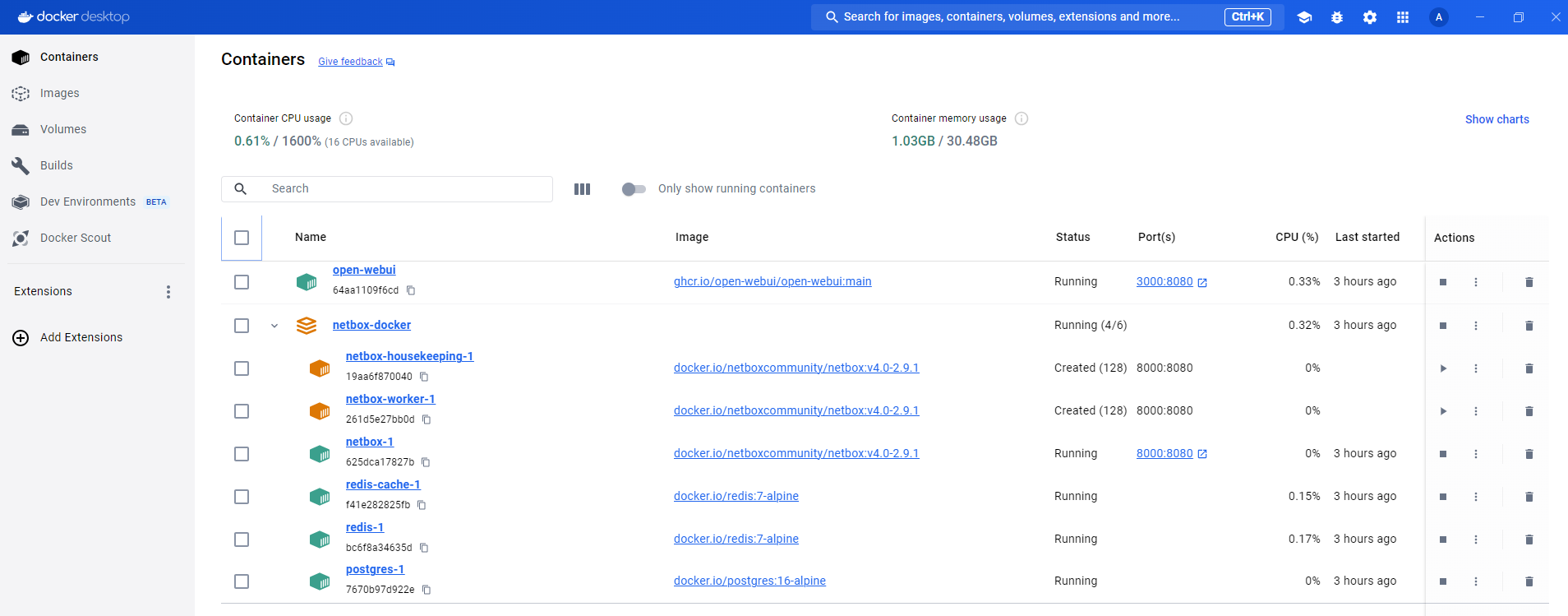Image resolution: width=1568 pixels, height=616 pixels.
Task: Select the netbox-worker-1 checkbox
Action: [x=242, y=411]
